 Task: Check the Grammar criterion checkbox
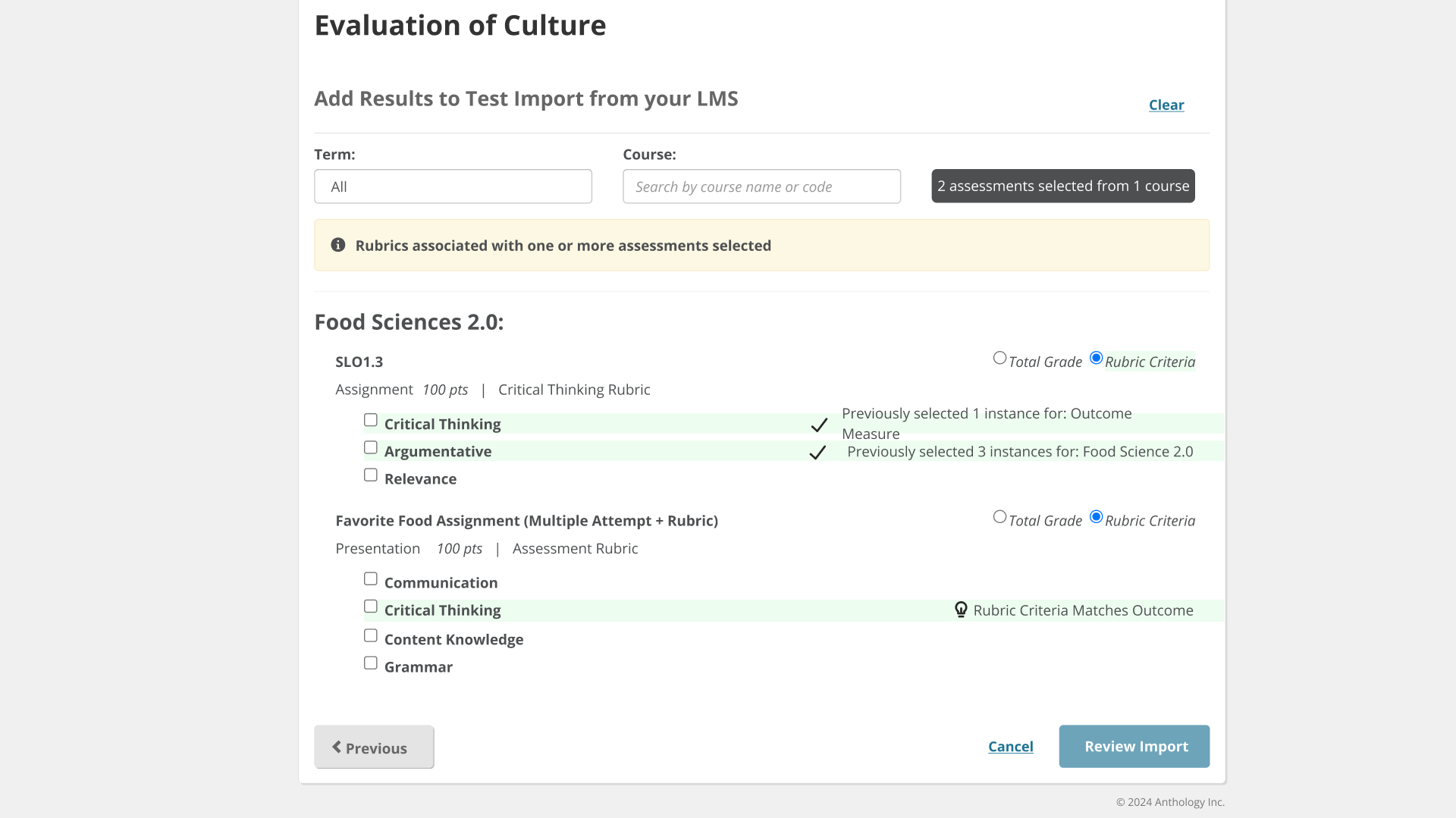tap(370, 663)
